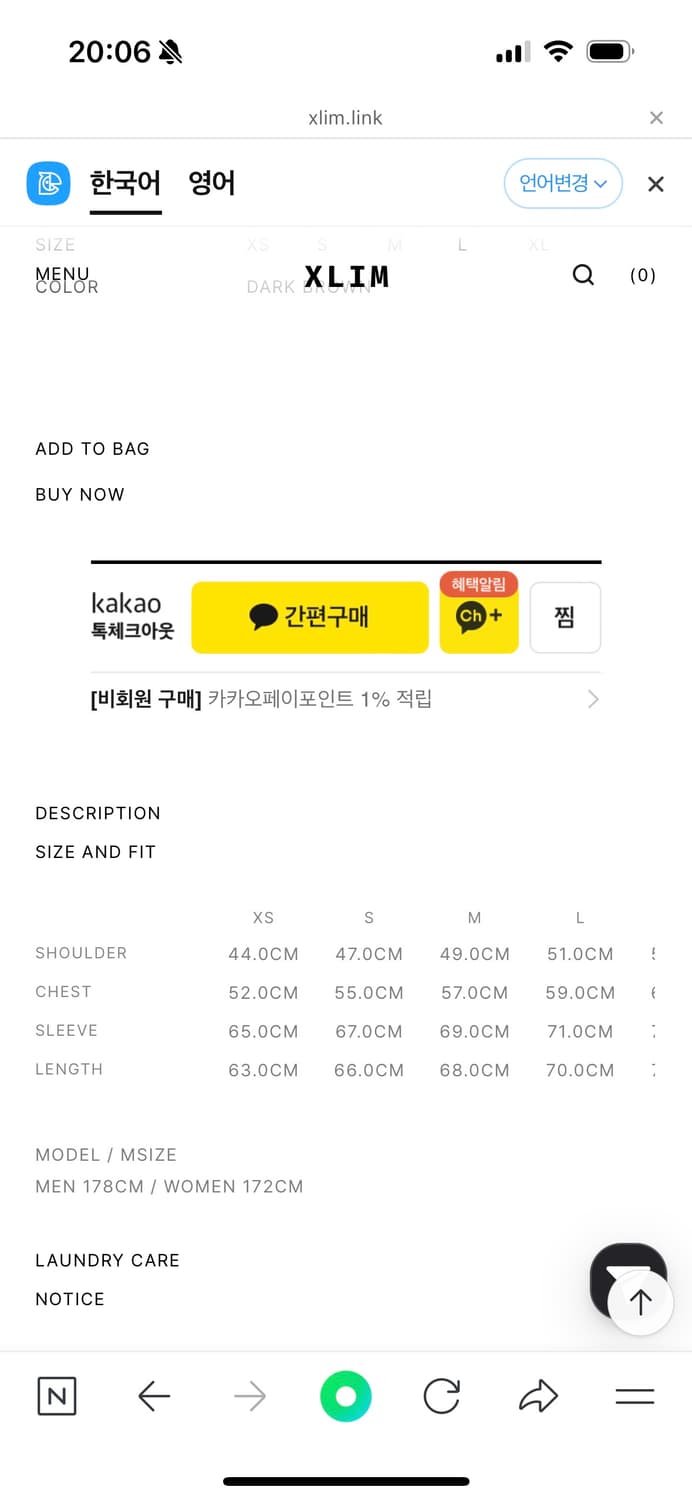Expand the DESCRIPTION section
This screenshot has height=1500, width=692.
pyautogui.click(x=98, y=813)
